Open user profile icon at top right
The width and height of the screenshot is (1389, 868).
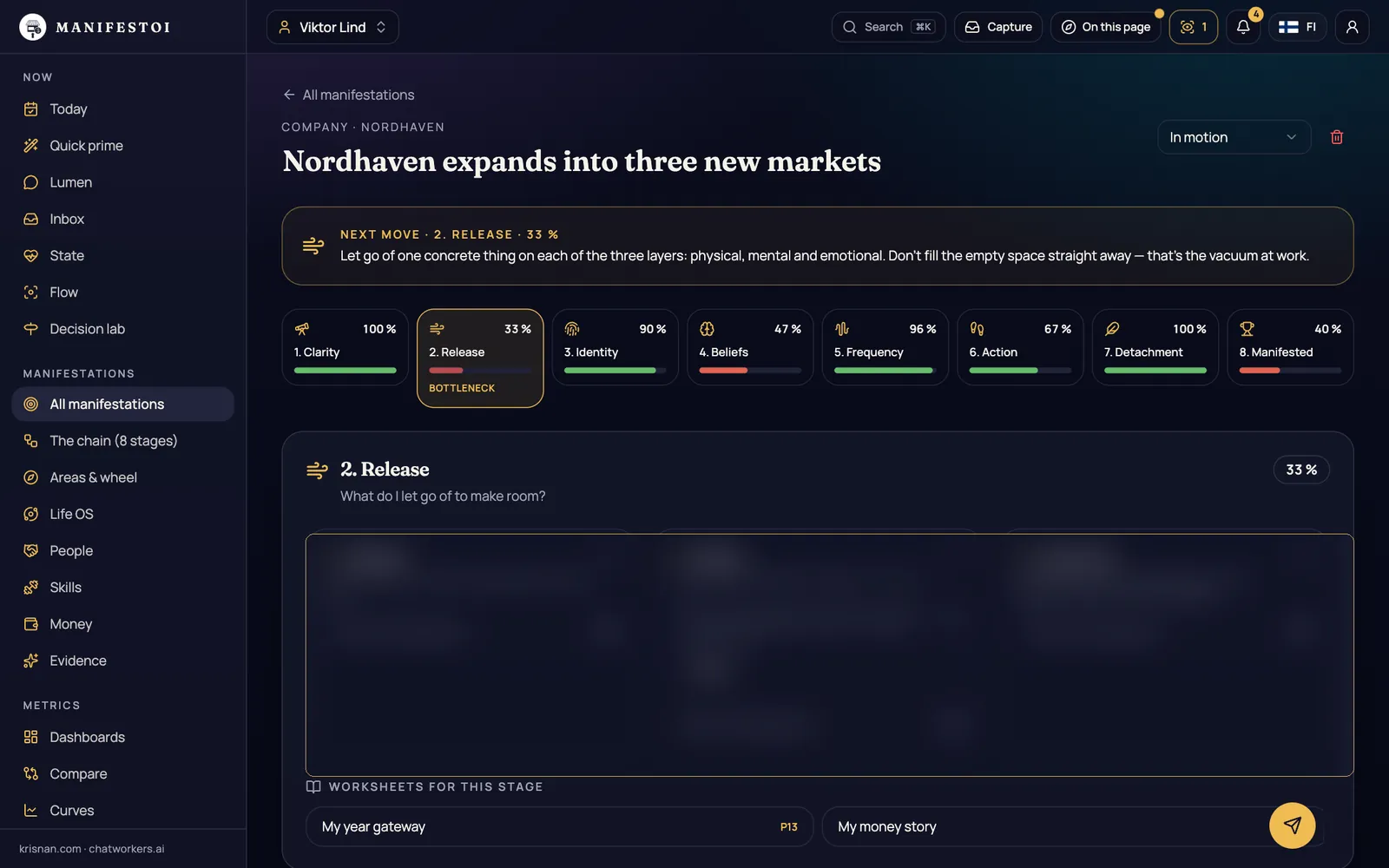[1352, 27]
